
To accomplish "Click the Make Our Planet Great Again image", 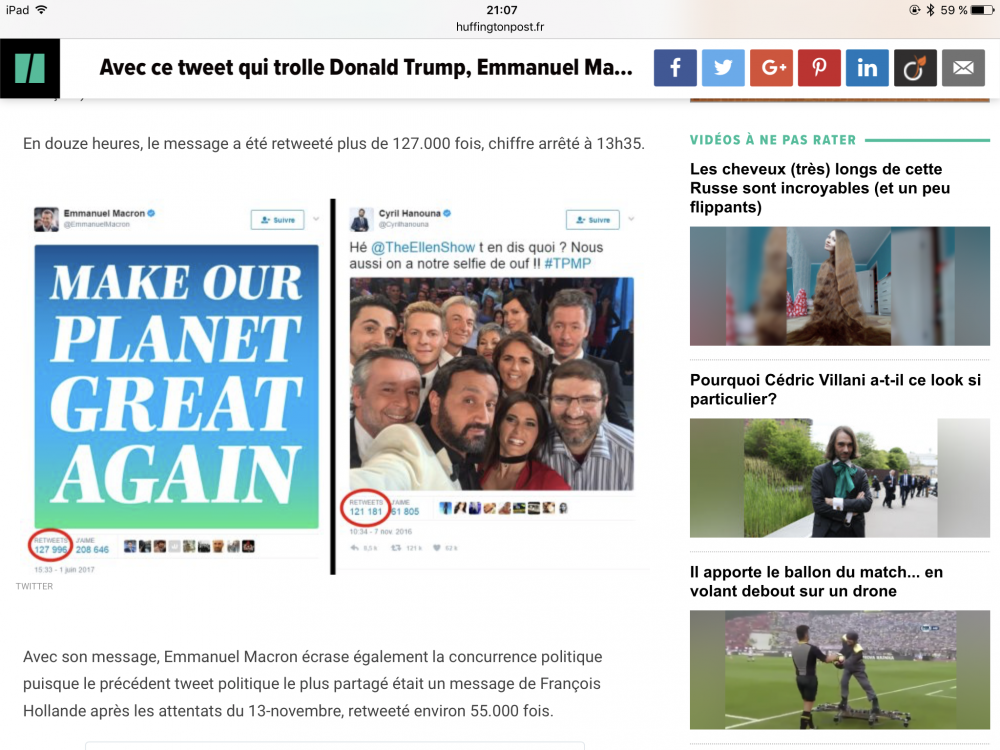I will 176,386.
